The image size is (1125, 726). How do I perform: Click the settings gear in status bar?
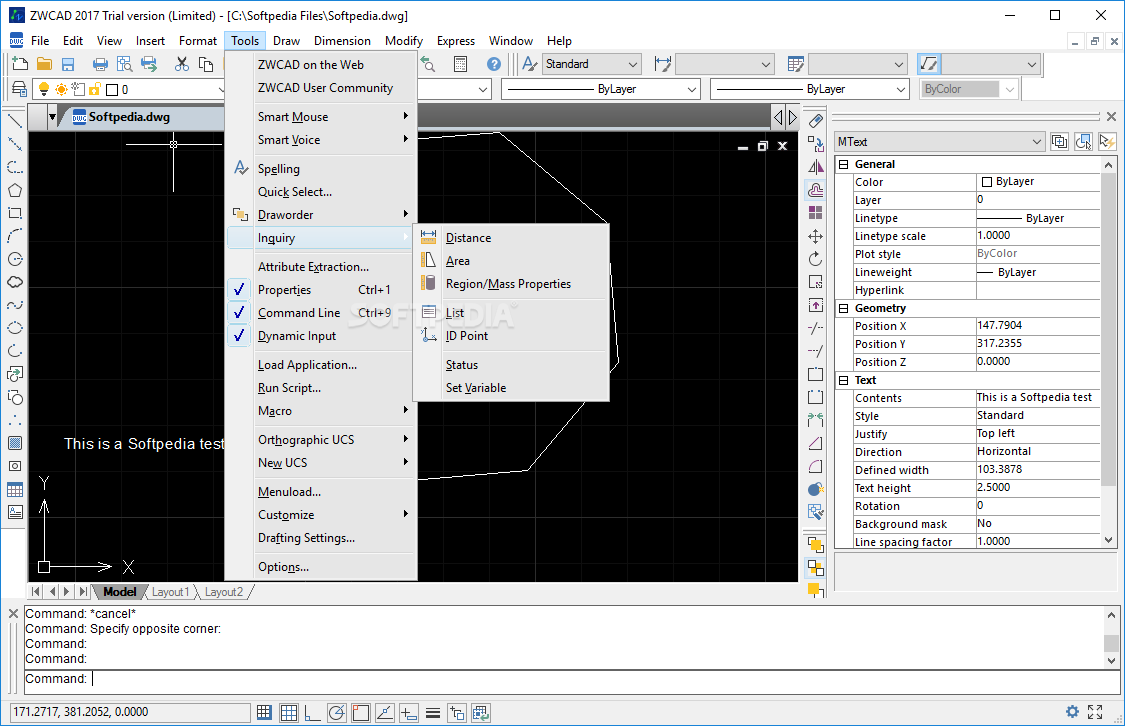(1072, 712)
